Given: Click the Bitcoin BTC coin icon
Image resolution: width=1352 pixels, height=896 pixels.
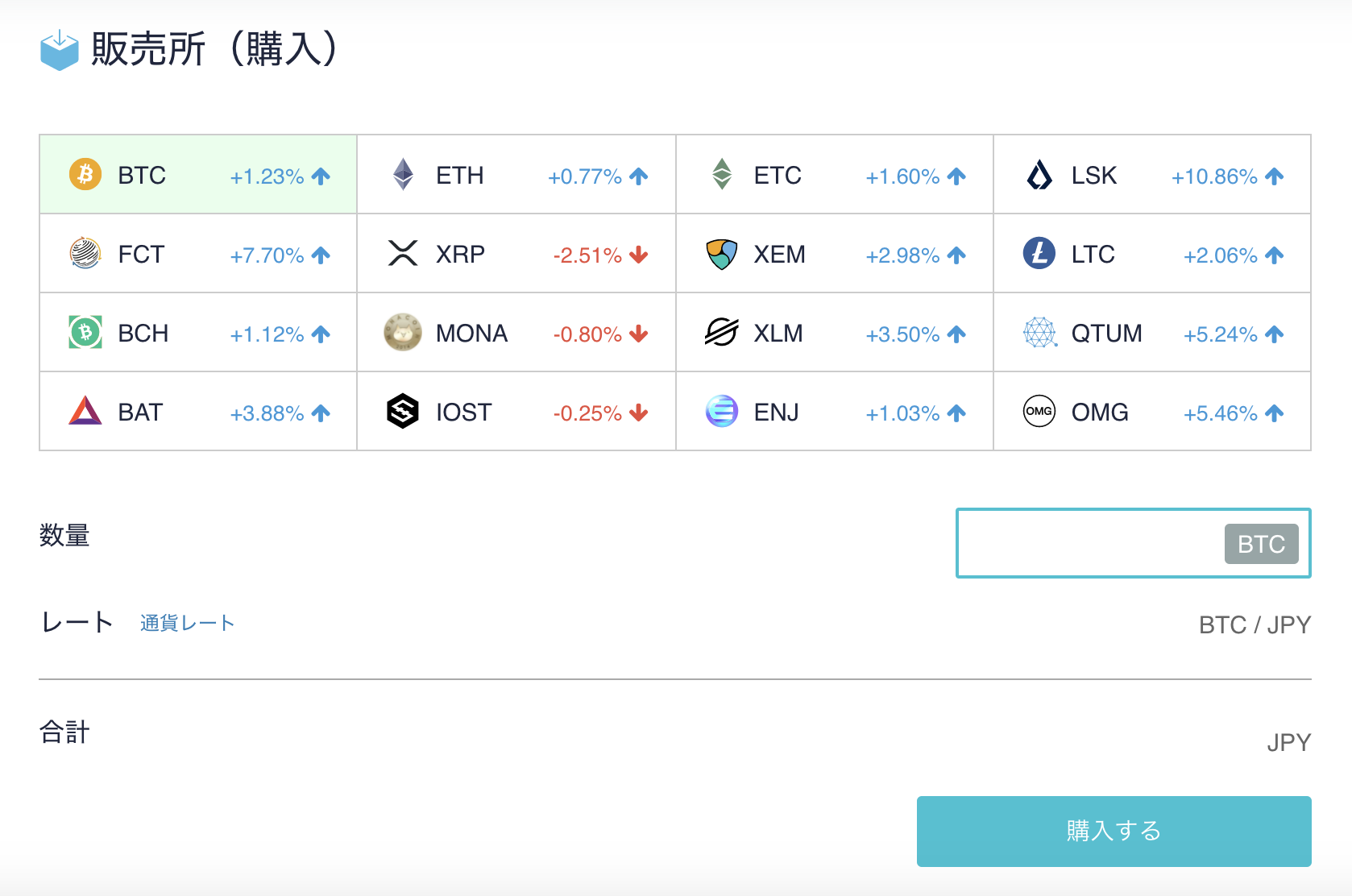Looking at the screenshot, I should (85, 174).
